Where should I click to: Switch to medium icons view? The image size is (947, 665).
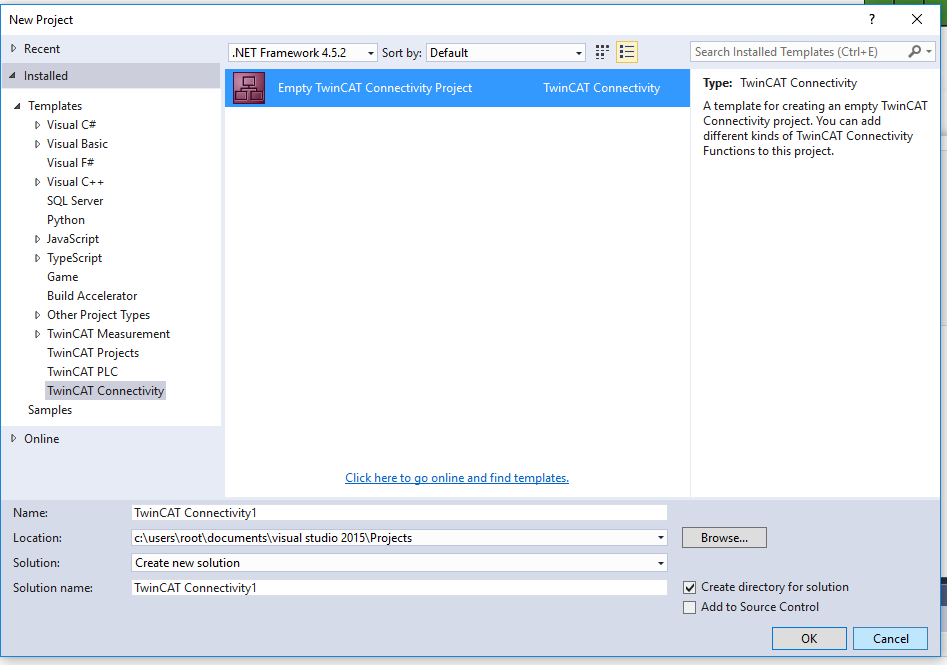602,53
